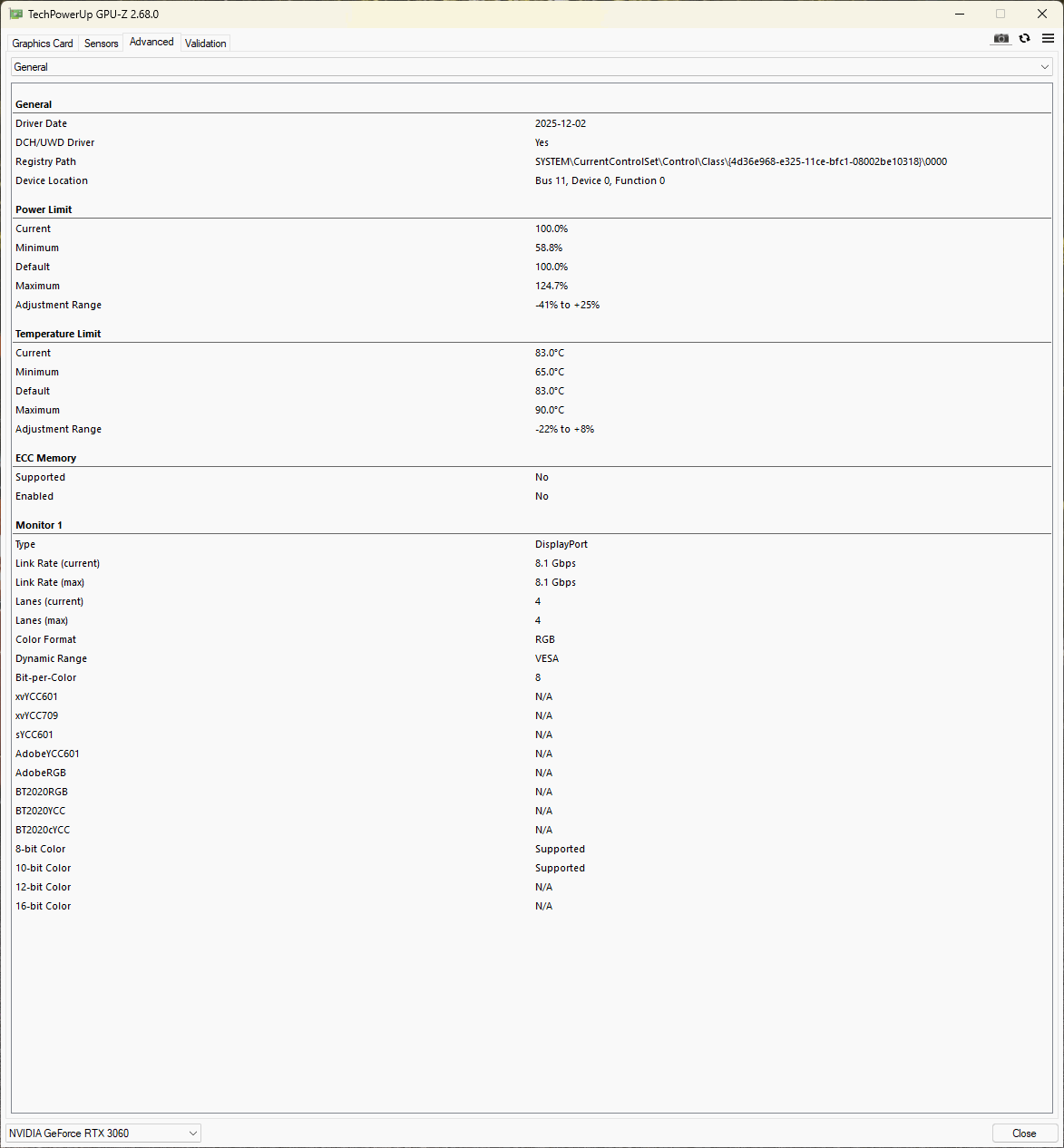Viewport: 1064px width, 1148px height.
Task: Click the Lanes (max) row label
Action: click(42, 620)
